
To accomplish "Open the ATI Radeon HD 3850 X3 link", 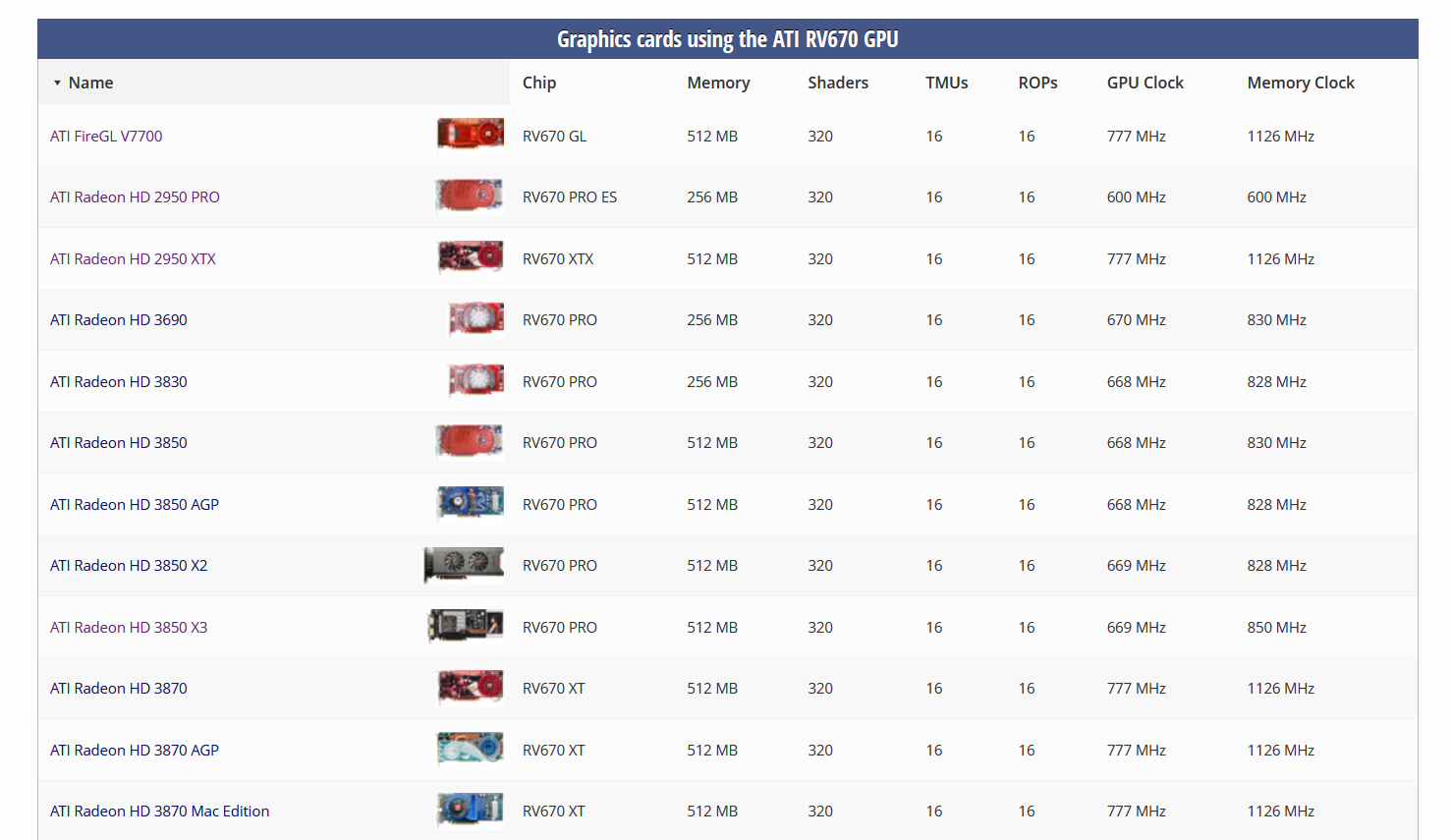I will tap(129, 628).
